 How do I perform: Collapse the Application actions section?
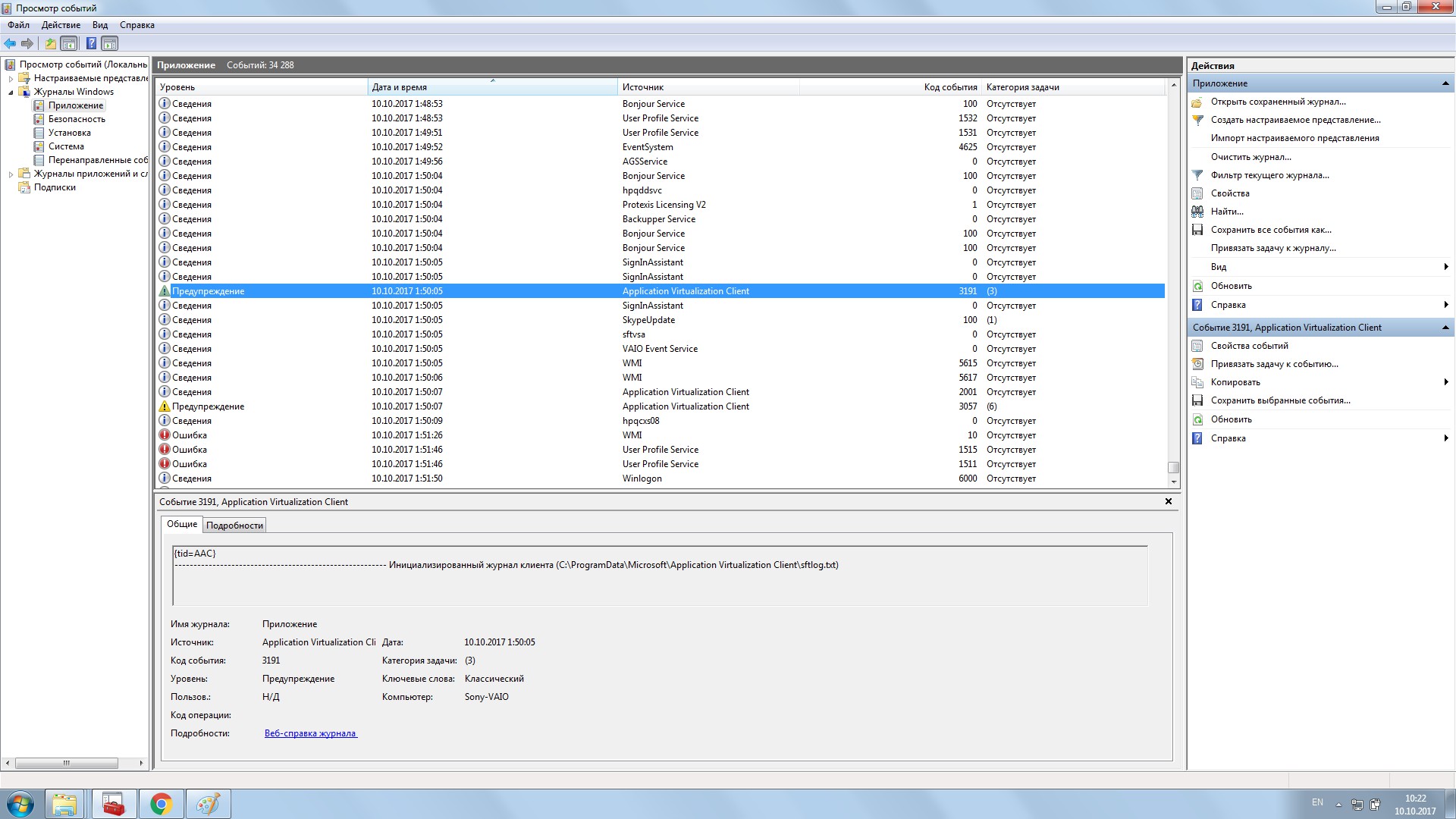[x=1445, y=83]
